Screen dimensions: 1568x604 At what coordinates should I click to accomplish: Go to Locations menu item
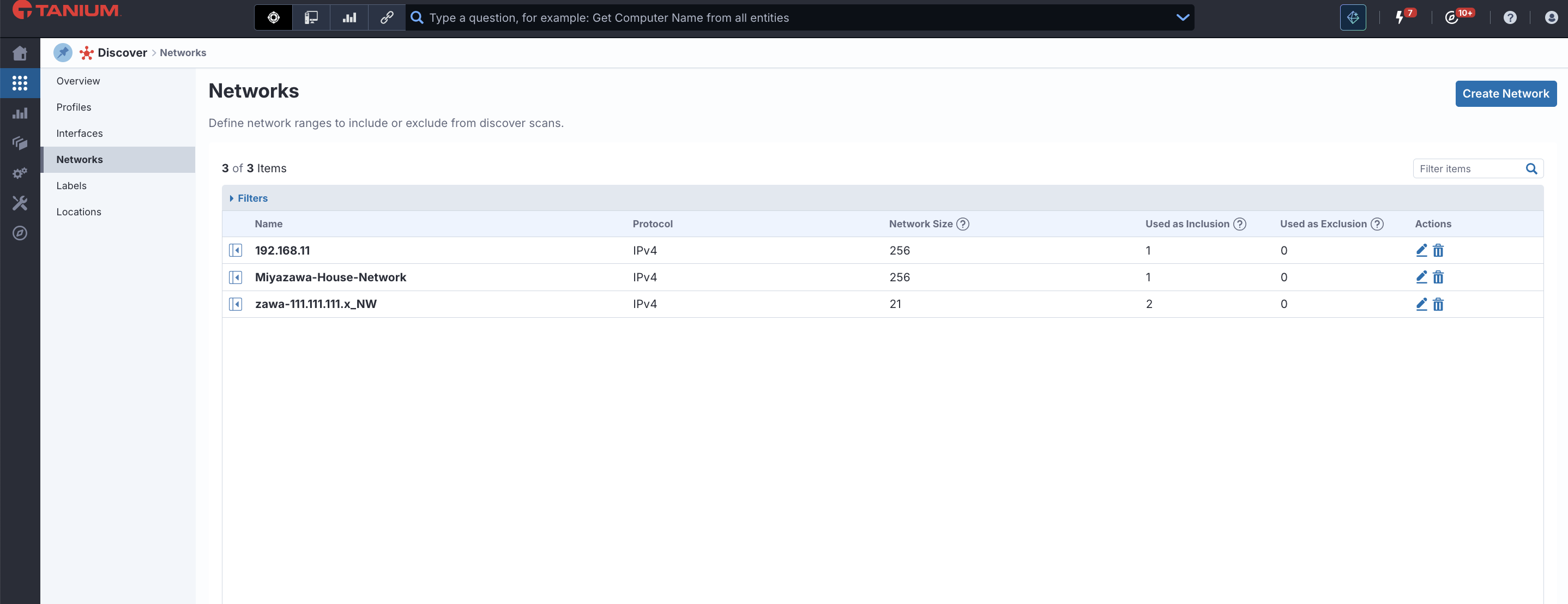click(x=79, y=212)
